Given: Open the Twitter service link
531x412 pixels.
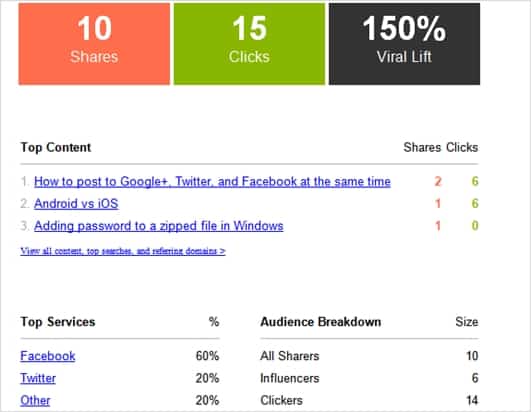Looking at the screenshot, I should coord(38,378).
